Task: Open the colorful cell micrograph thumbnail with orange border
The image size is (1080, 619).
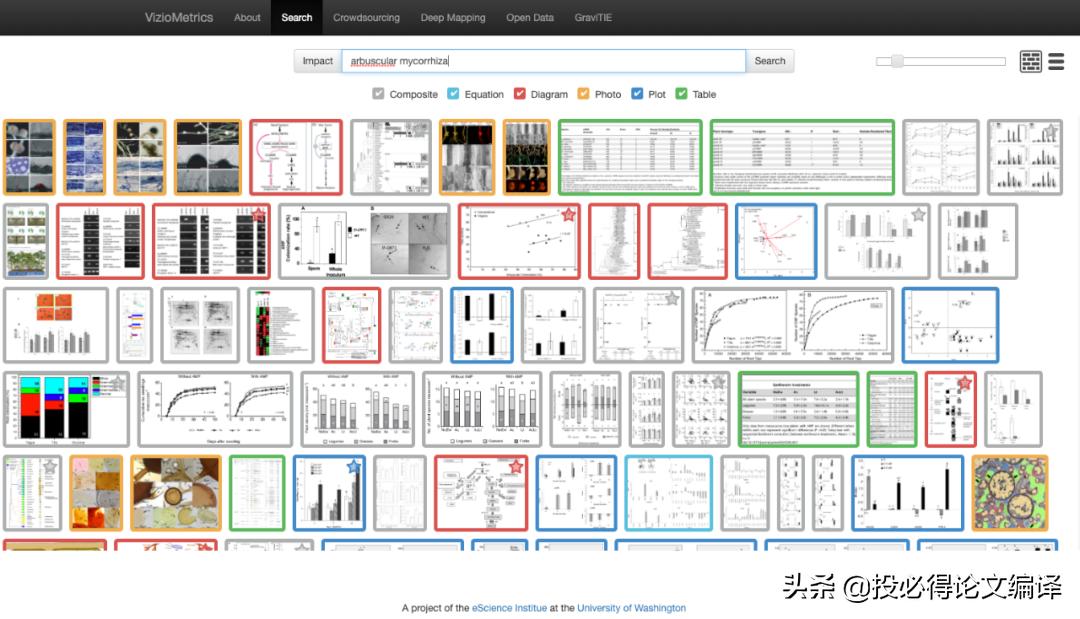Action: 1010,493
